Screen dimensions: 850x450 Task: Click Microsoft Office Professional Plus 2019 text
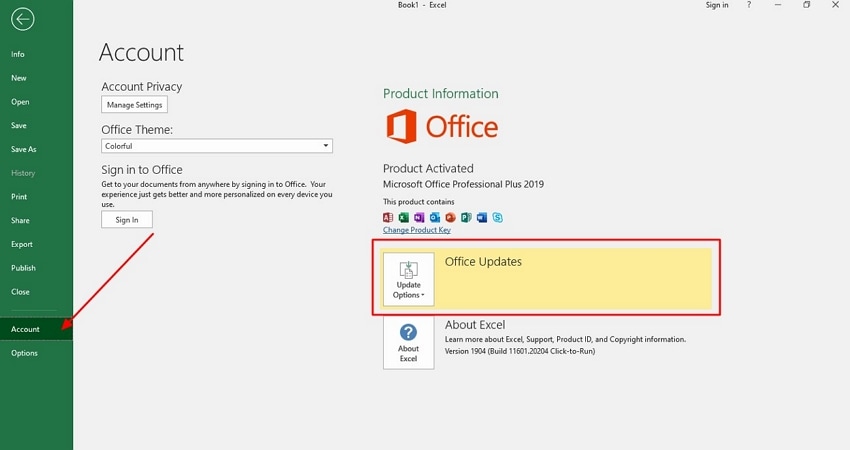[x=463, y=184]
